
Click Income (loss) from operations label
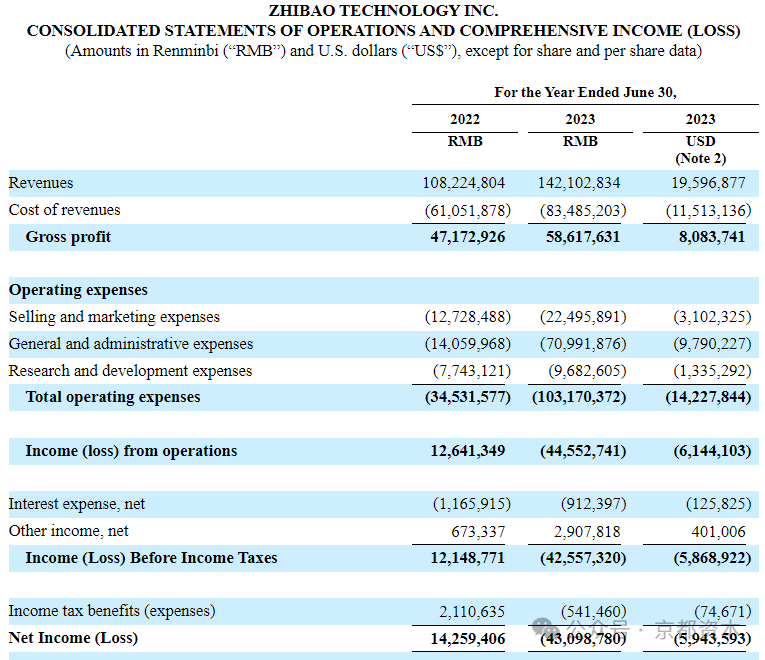click(x=131, y=451)
